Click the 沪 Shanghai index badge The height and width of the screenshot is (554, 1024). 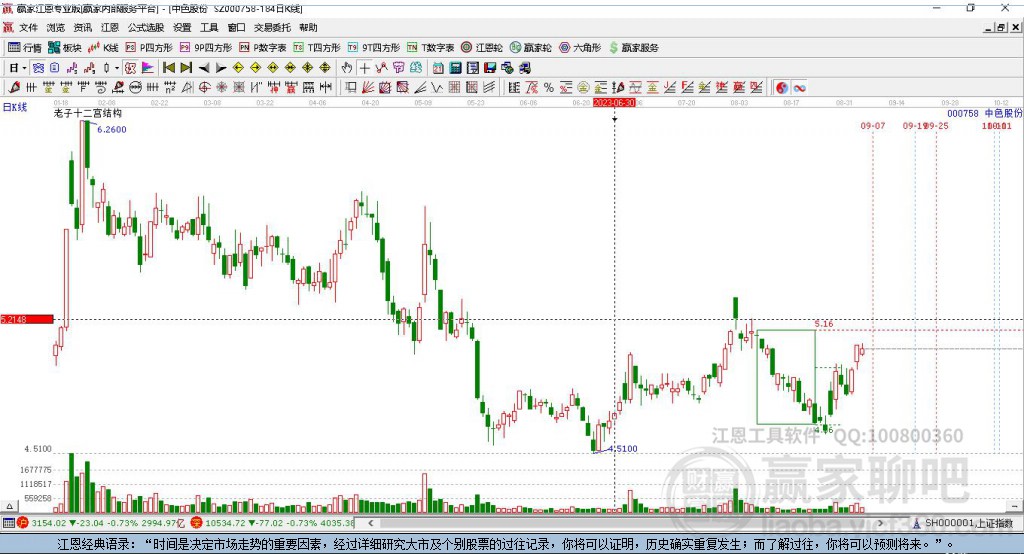click(22, 523)
